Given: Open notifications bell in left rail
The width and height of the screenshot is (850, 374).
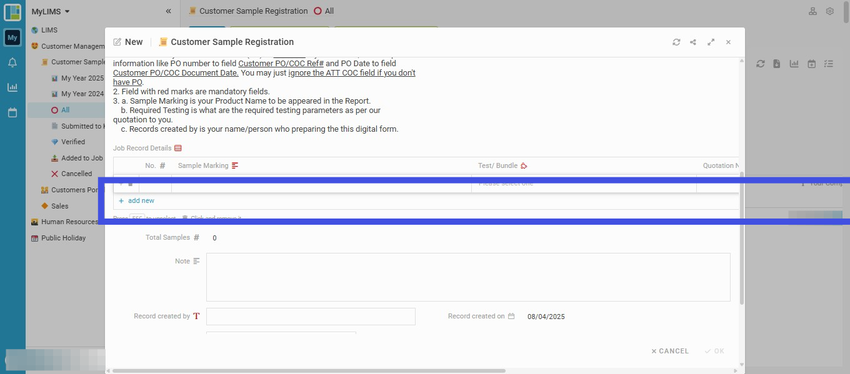Looking at the screenshot, I should [x=12, y=63].
